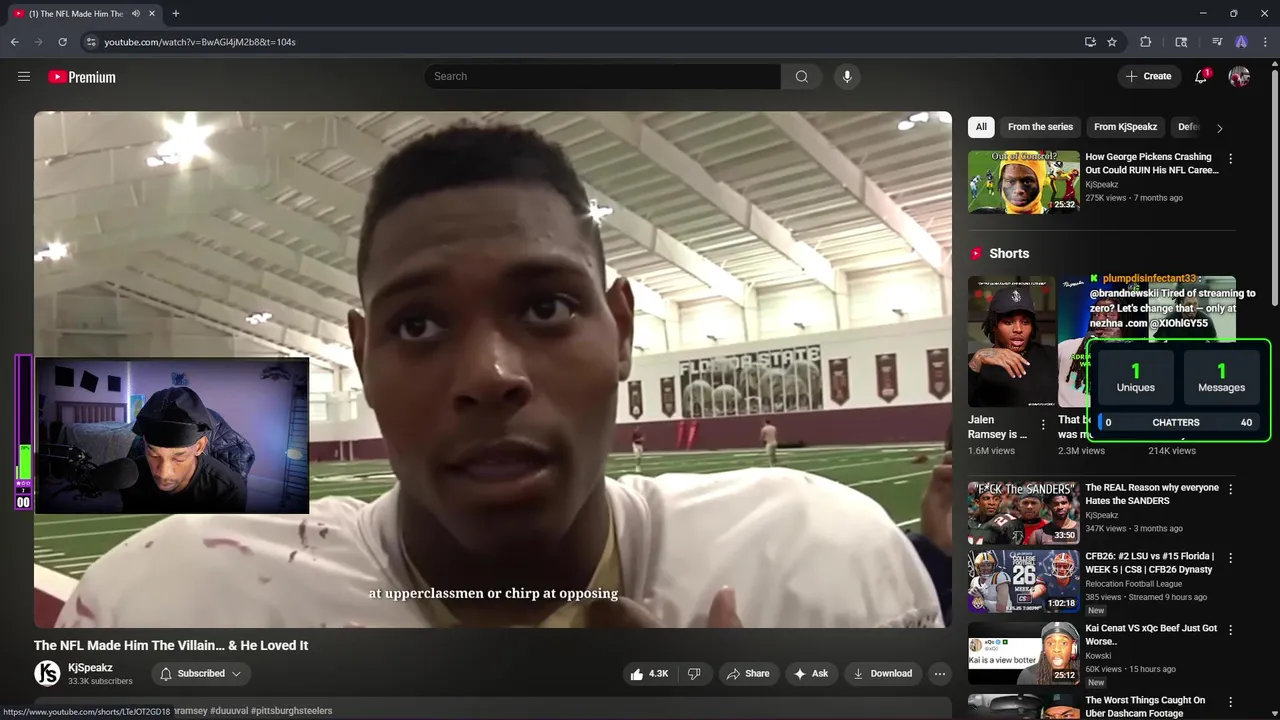Open options for Kai Cenat VS xQc video

tap(1230, 630)
